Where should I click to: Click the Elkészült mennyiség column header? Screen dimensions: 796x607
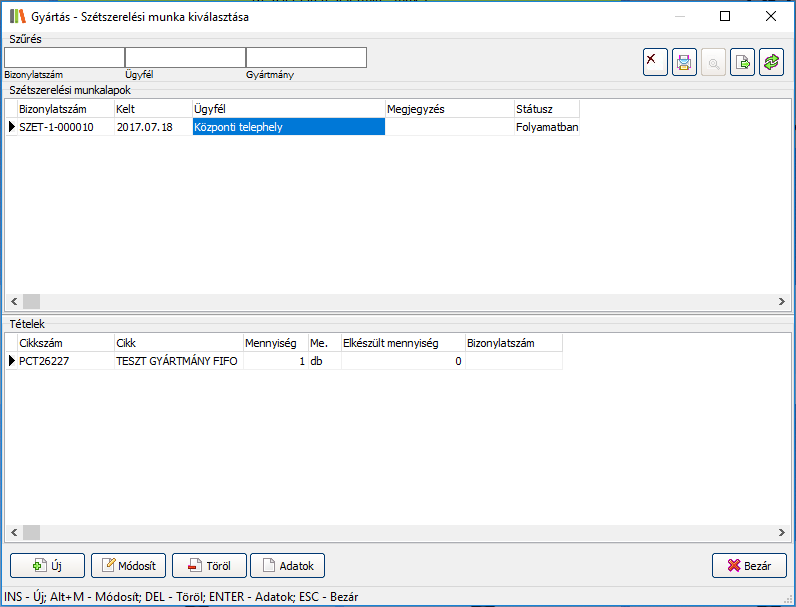click(x=402, y=343)
